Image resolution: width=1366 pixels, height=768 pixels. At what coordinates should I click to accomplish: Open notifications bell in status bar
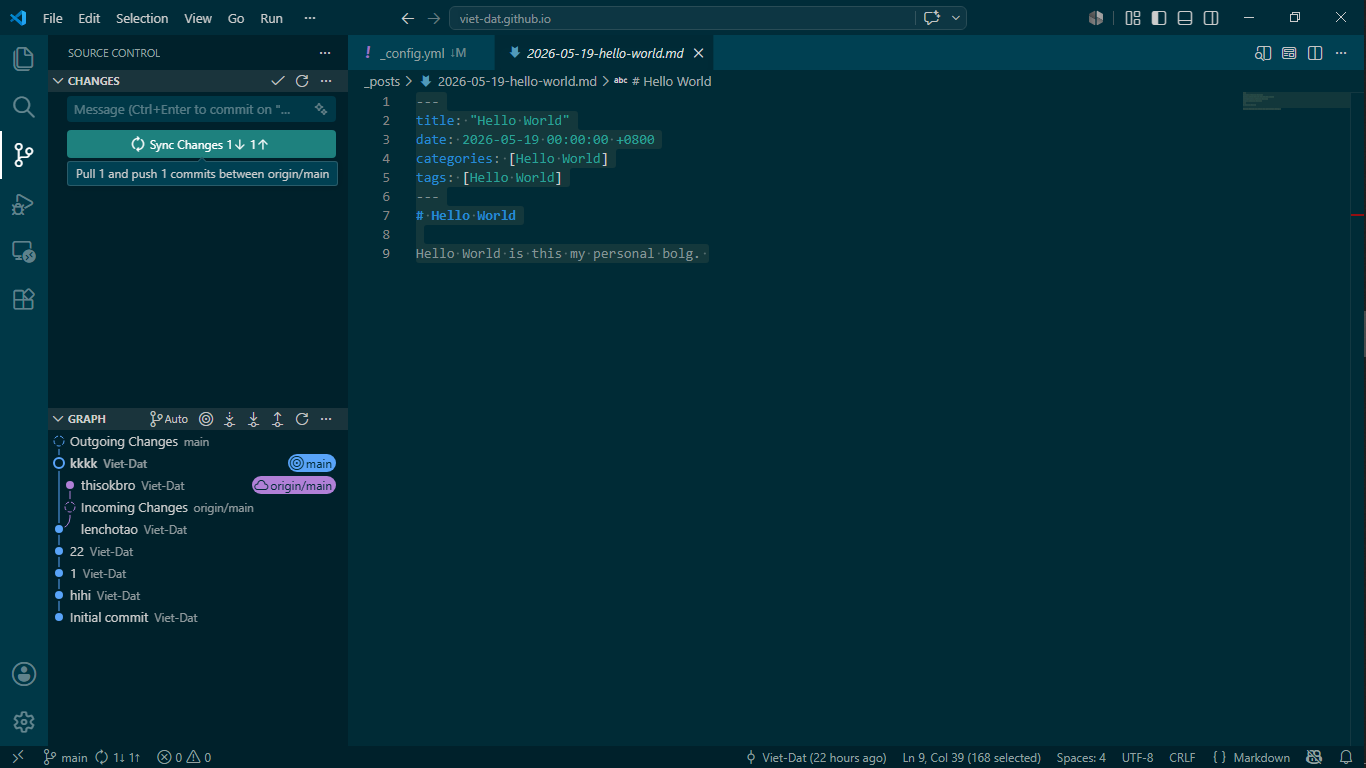(x=1345, y=758)
